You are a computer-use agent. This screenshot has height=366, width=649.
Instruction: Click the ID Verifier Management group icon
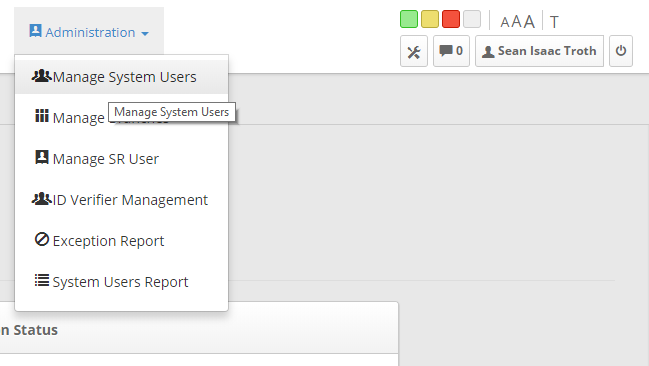pyautogui.click(x=41, y=199)
